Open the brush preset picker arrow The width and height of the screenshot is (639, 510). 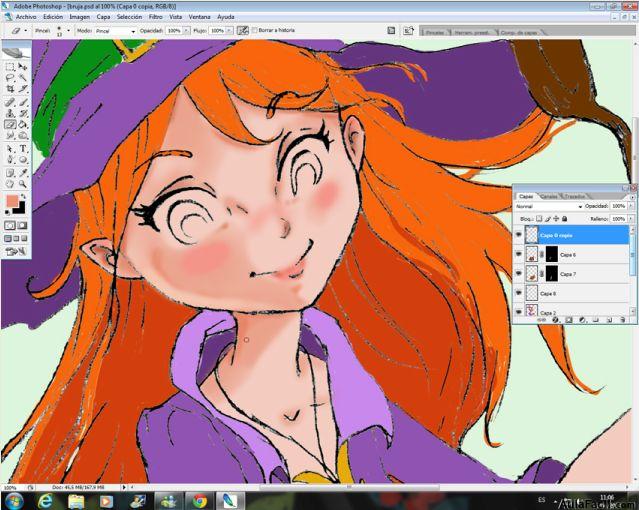[x=68, y=31]
